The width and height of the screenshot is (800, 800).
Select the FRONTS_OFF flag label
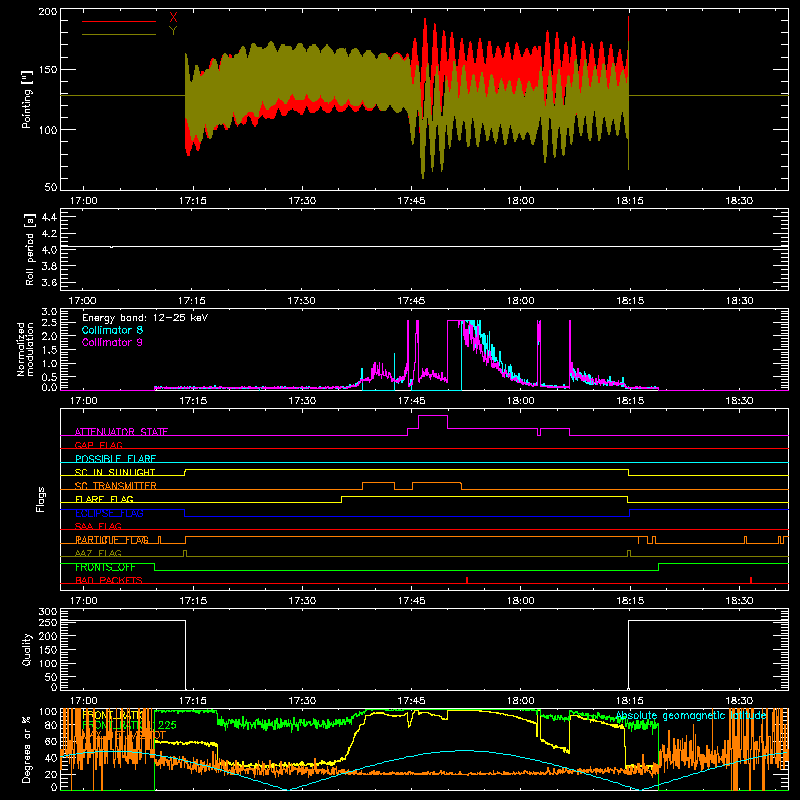coord(105,567)
